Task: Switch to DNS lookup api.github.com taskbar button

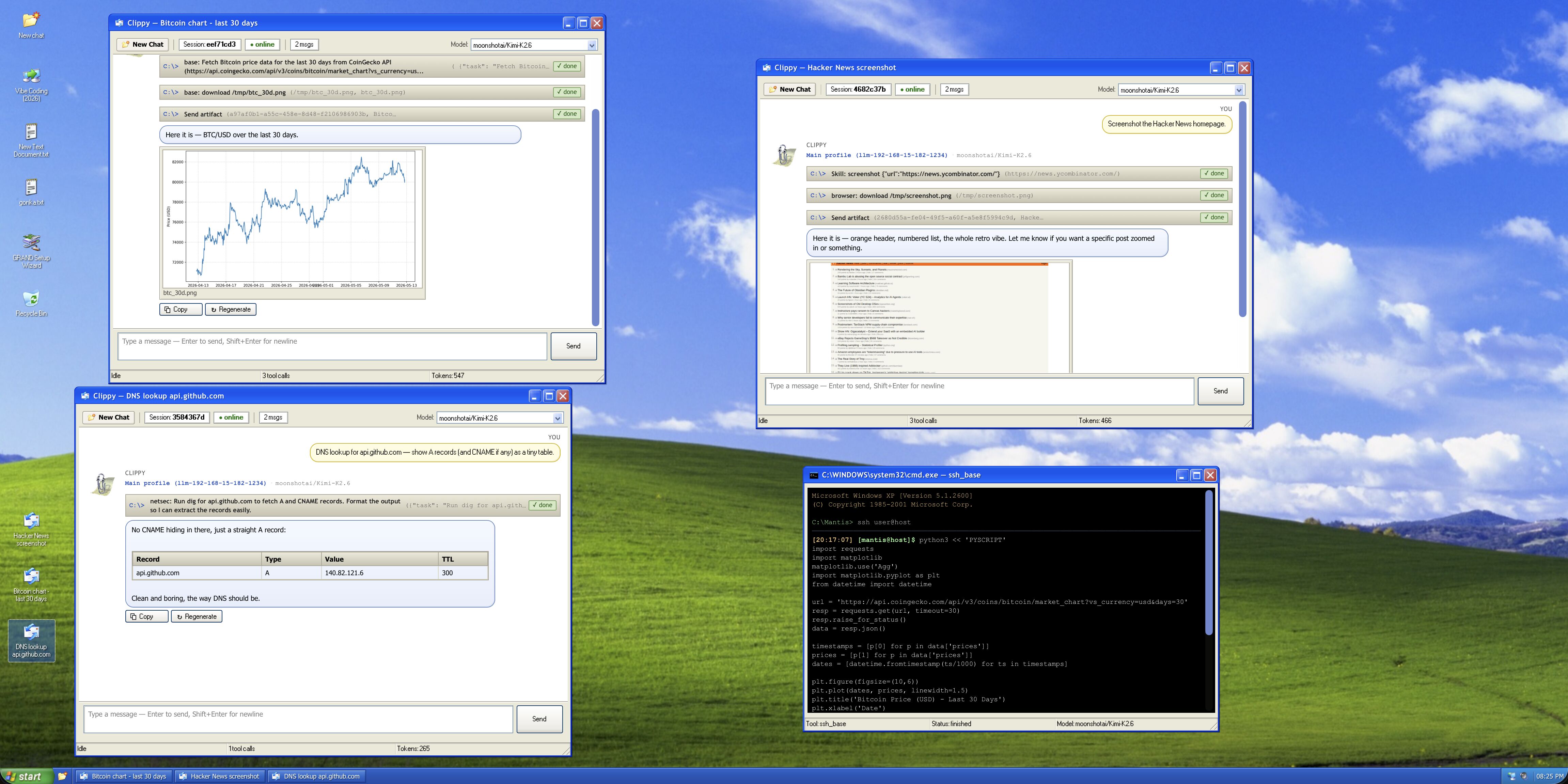Action: pos(316,776)
